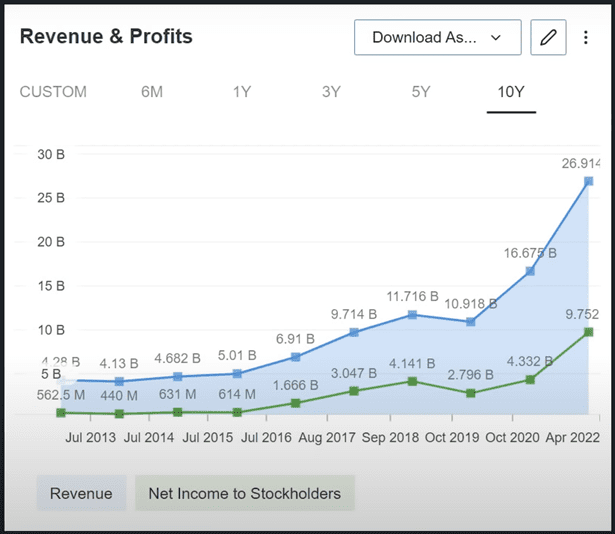The width and height of the screenshot is (615, 534).
Task: Select the 1Y time range
Action: (242, 92)
